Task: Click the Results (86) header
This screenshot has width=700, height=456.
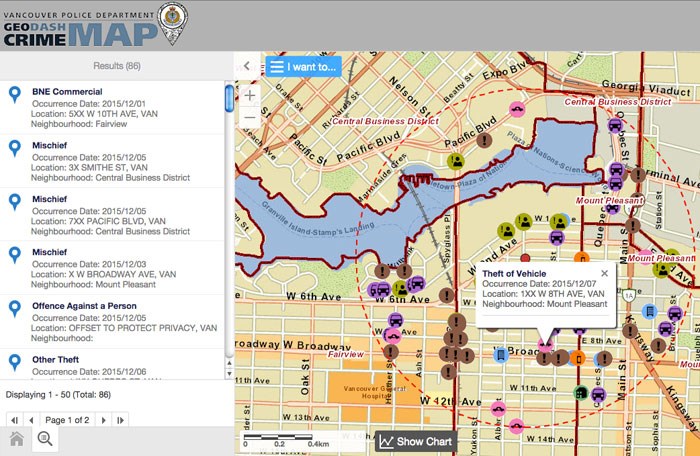Action: click(x=117, y=66)
